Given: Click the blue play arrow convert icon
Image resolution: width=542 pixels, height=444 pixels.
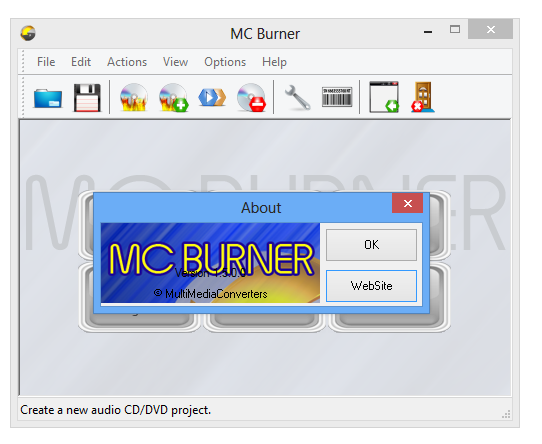Looking at the screenshot, I should pos(212,97).
